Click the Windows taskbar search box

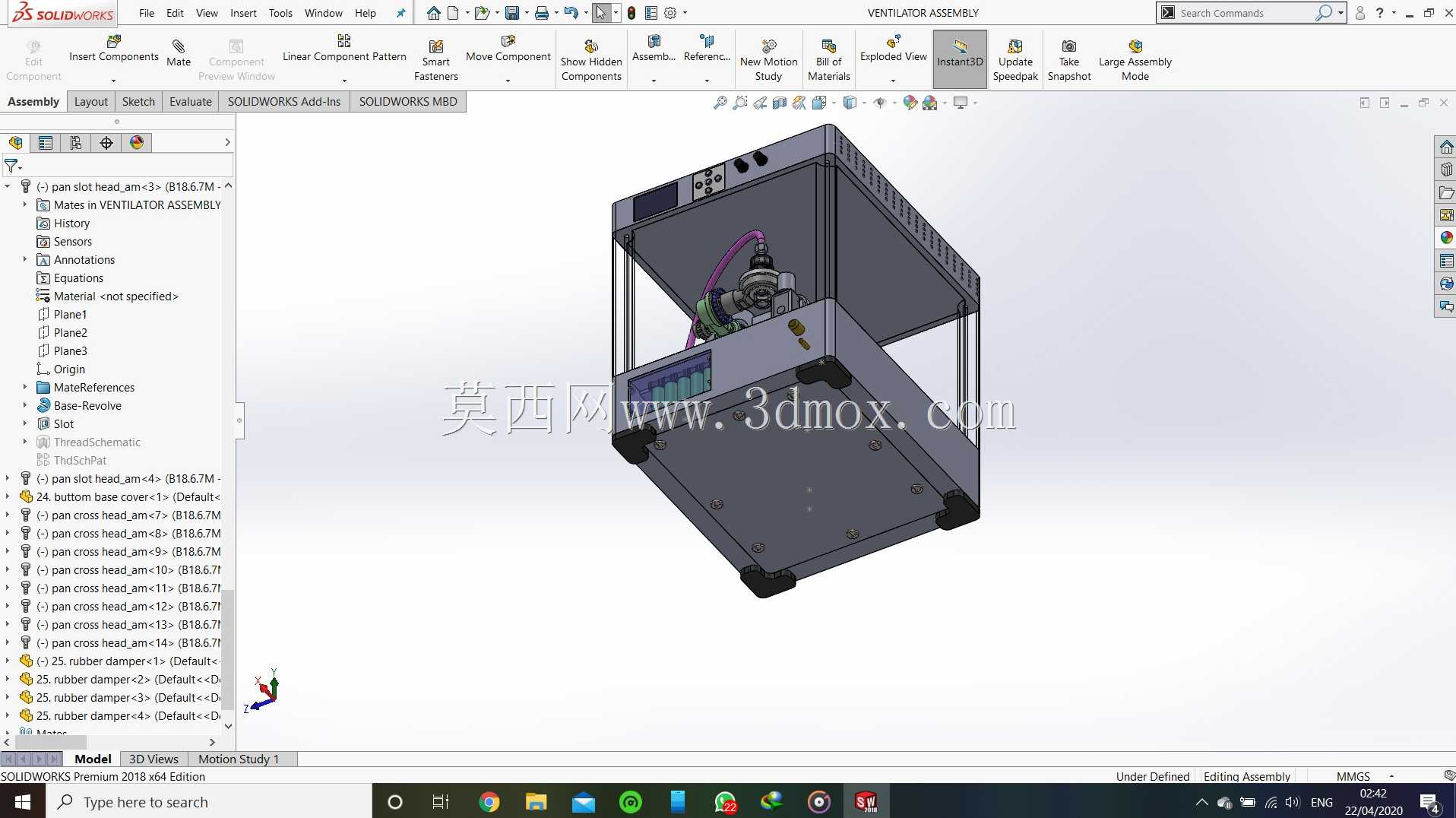209,801
